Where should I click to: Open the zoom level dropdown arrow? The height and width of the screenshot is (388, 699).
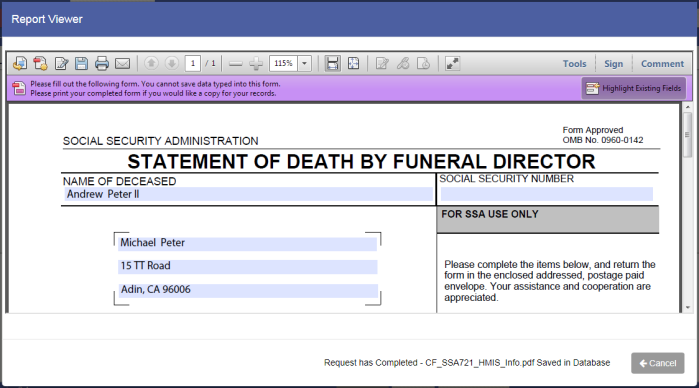[x=304, y=63]
